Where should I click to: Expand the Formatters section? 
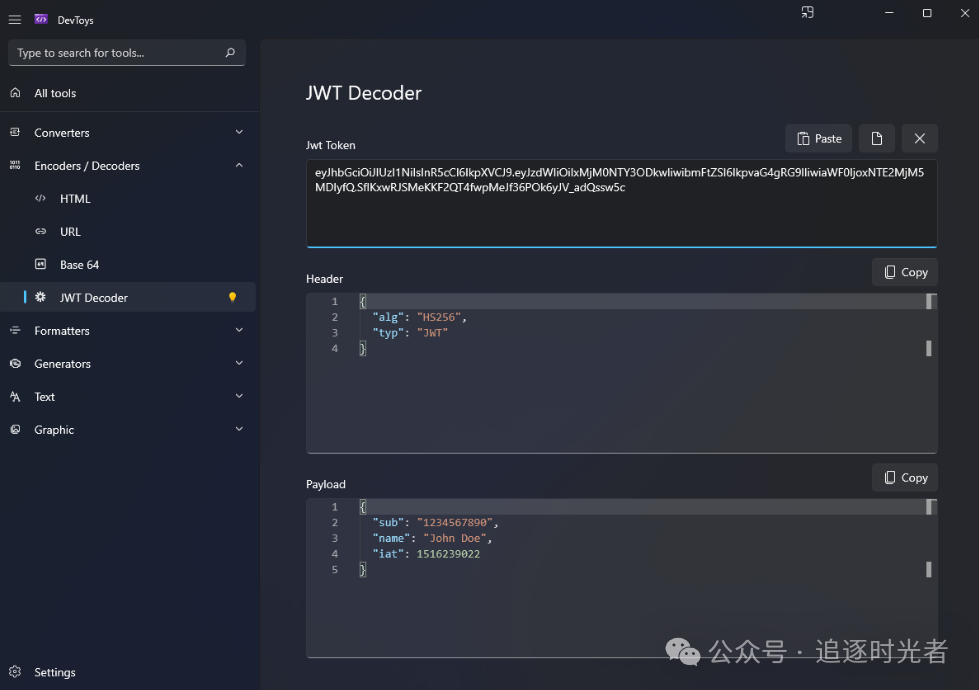[239, 330]
